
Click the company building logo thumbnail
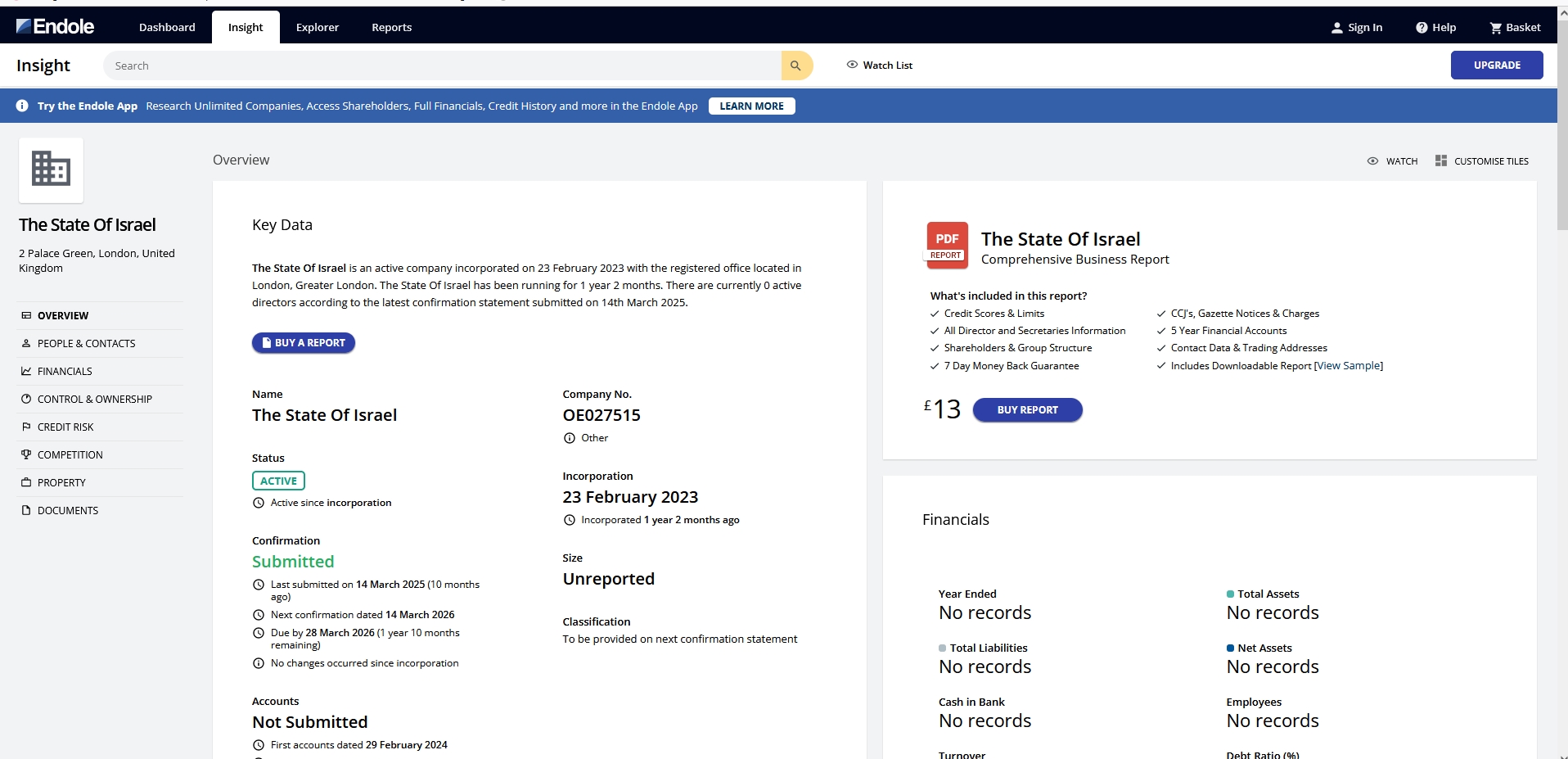click(x=51, y=169)
